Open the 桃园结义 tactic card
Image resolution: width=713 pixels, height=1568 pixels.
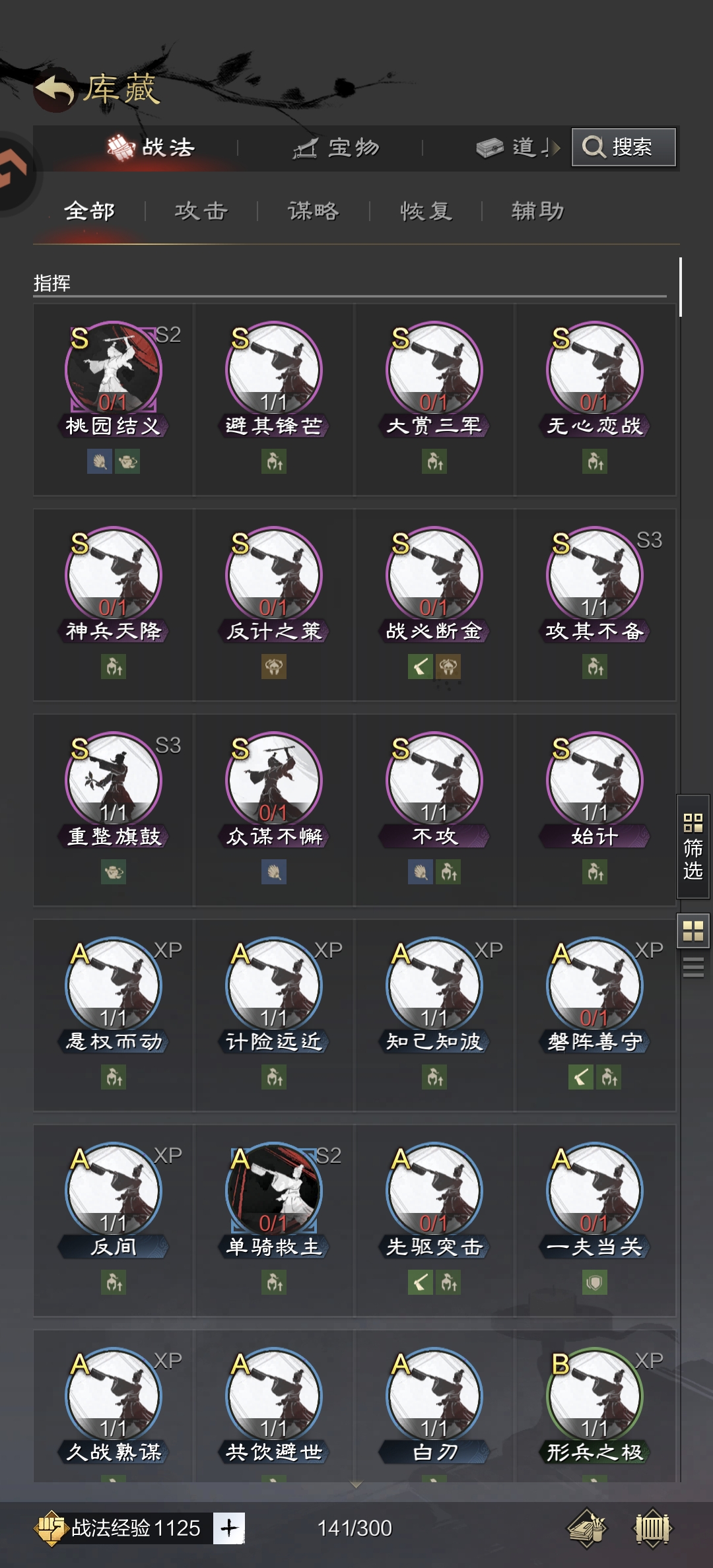114,399
